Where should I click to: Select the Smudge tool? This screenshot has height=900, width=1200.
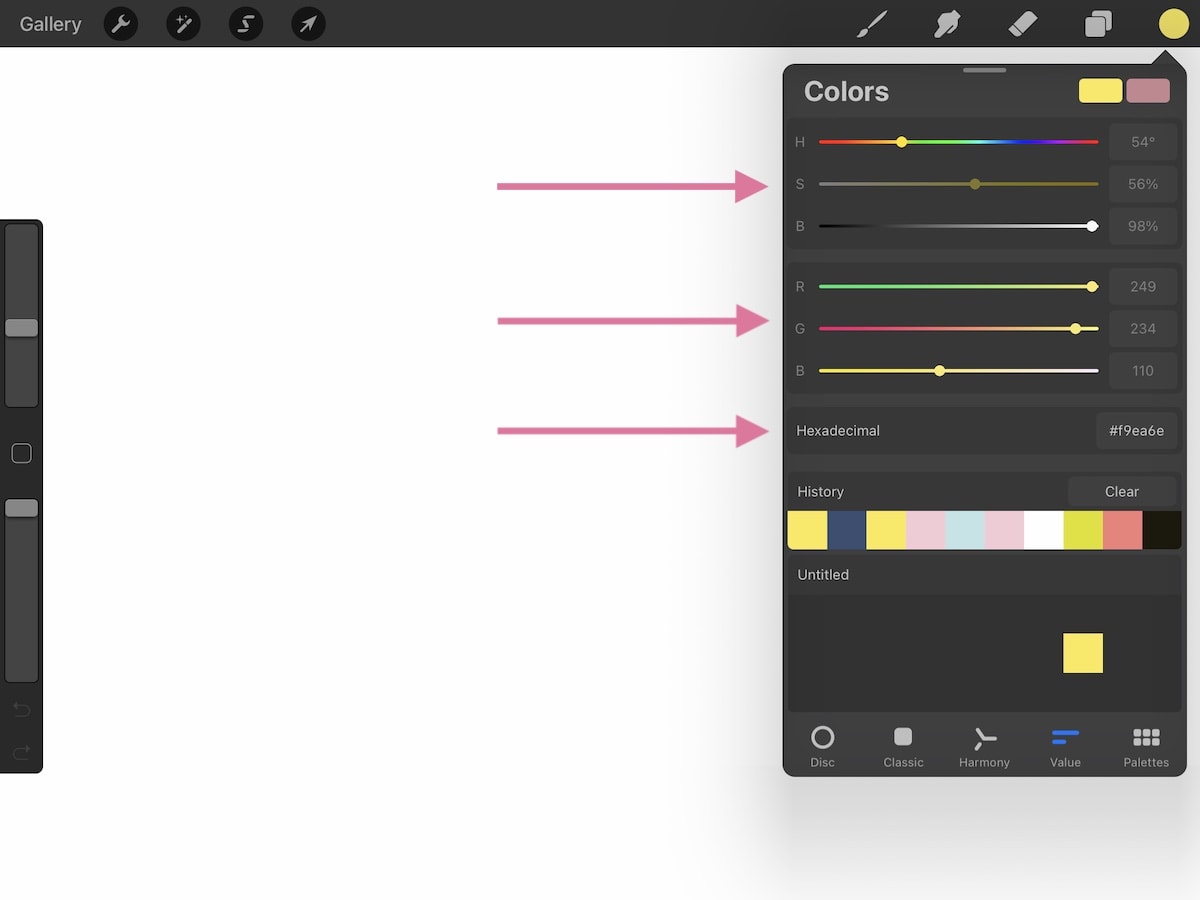pyautogui.click(x=948, y=24)
